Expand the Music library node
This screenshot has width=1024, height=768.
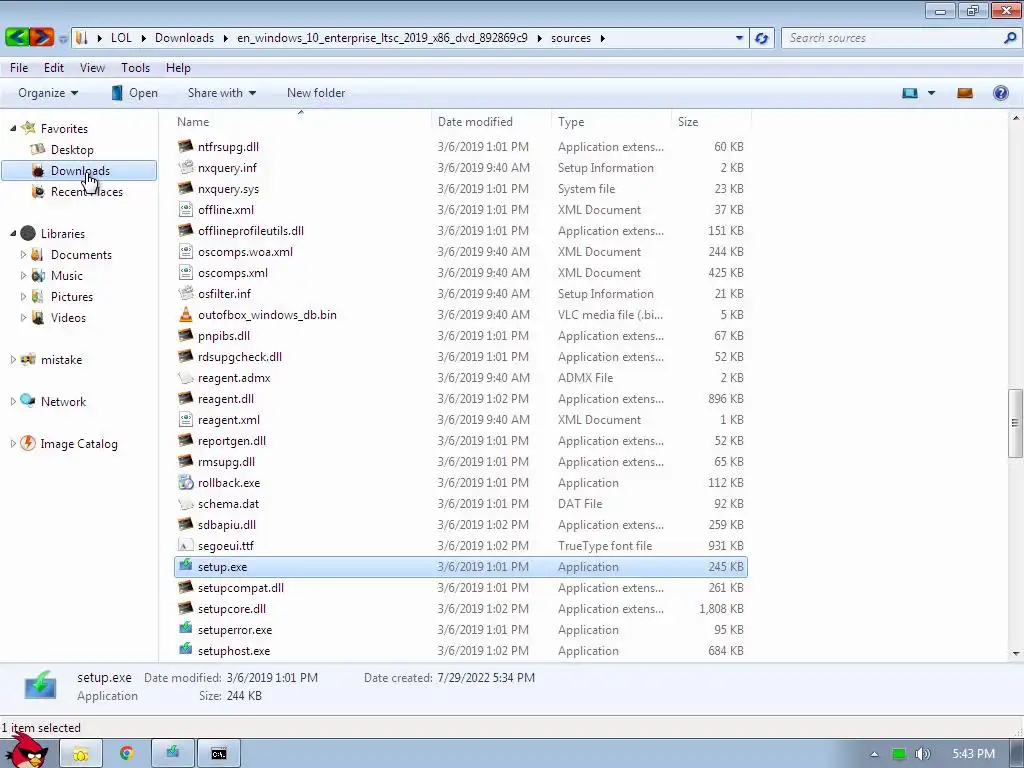pyautogui.click(x=24, y=275)
